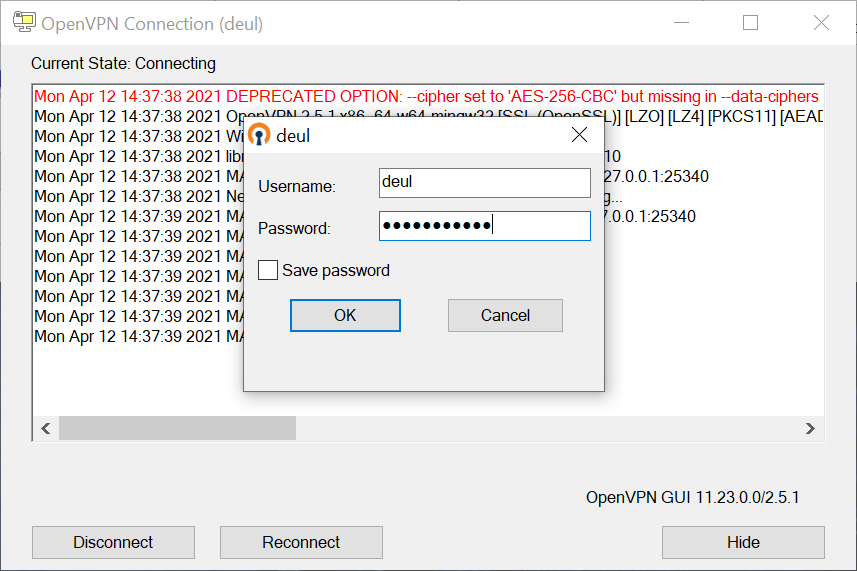Close the deul credentials dialog
The width and height of the screenshot is (857, 571).
pos(579,135)
